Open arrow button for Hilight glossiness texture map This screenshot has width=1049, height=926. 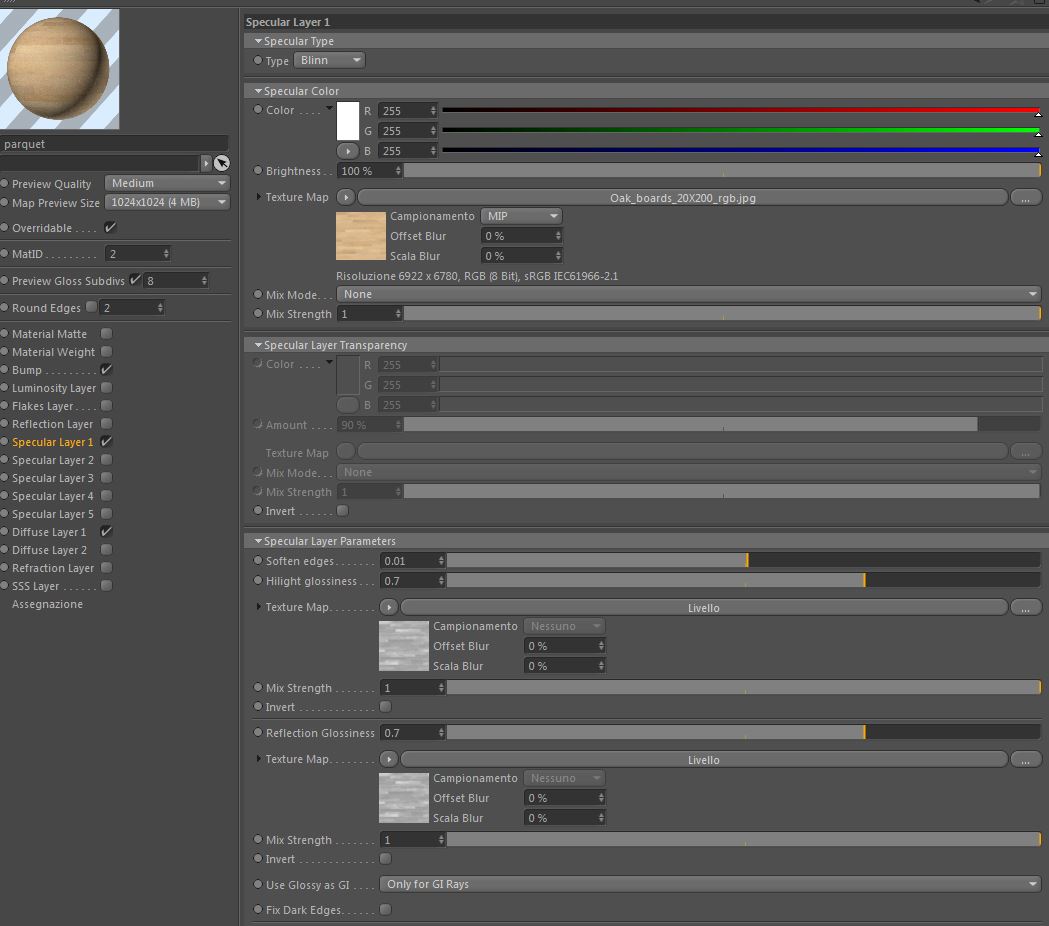click(x=389, y=608)
